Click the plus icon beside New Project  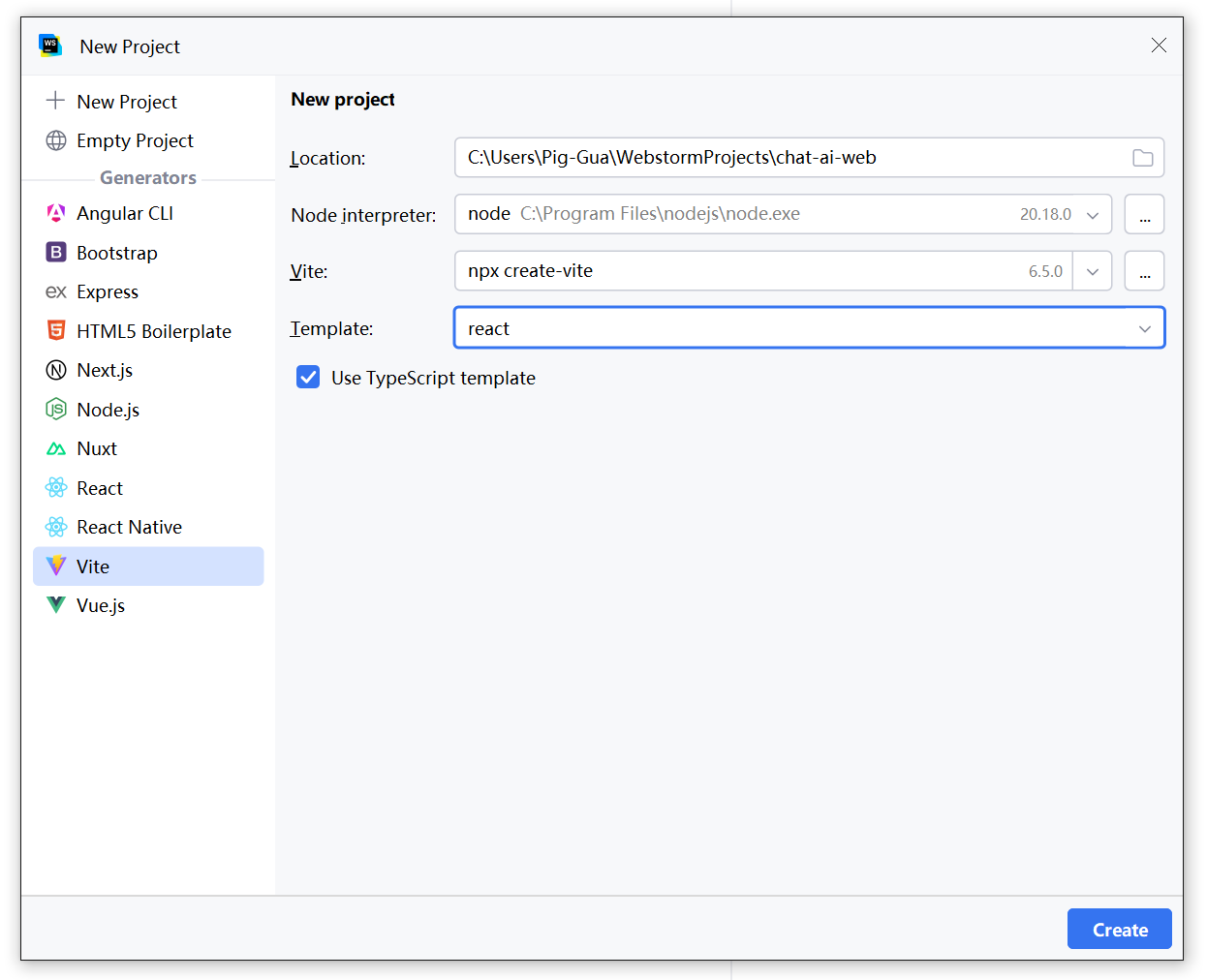pyautogui.click(x=55, y=101)
